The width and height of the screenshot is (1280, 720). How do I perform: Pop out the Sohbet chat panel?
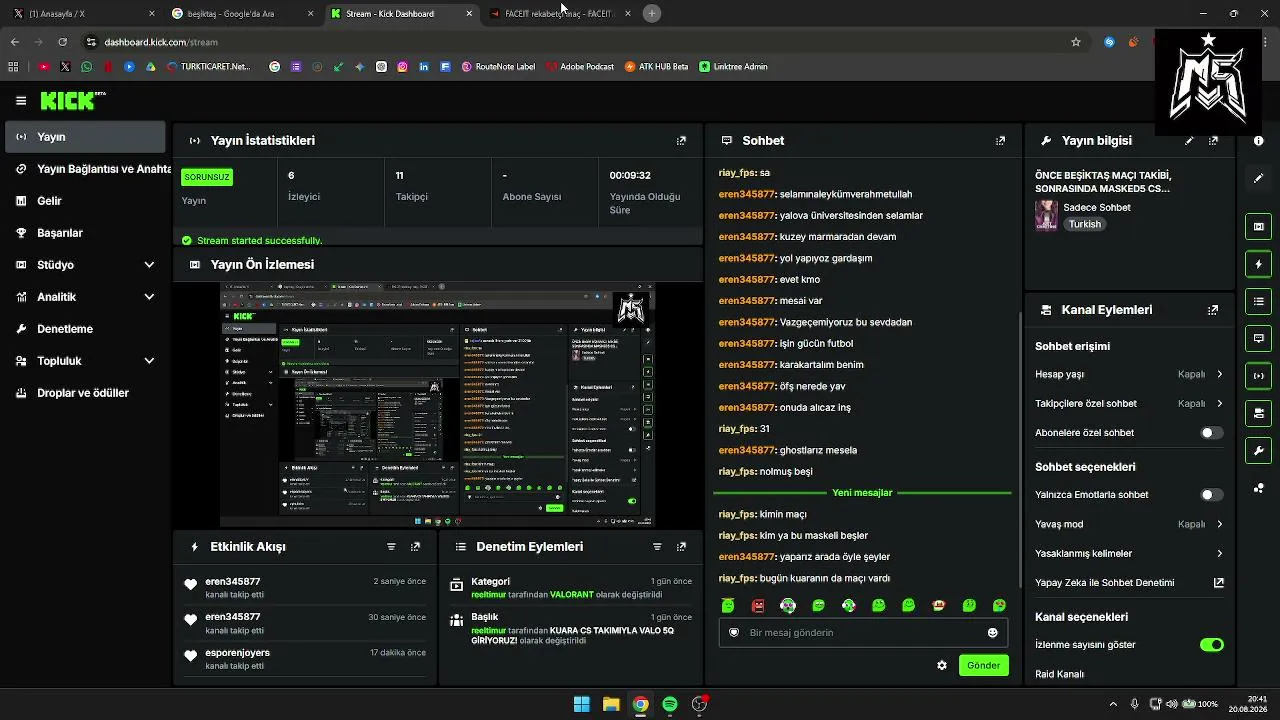tap(1000, 141)
